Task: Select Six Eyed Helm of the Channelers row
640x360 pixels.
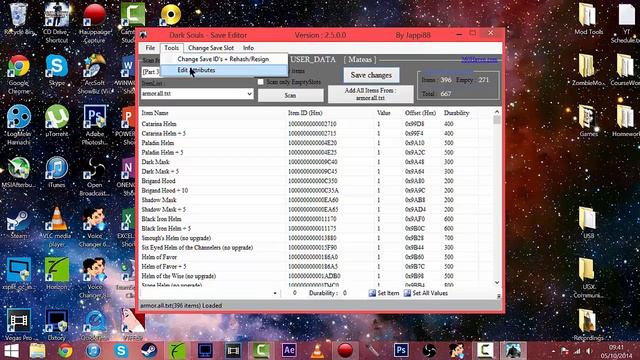Action: pyautogui.click(x=316, y=247)
